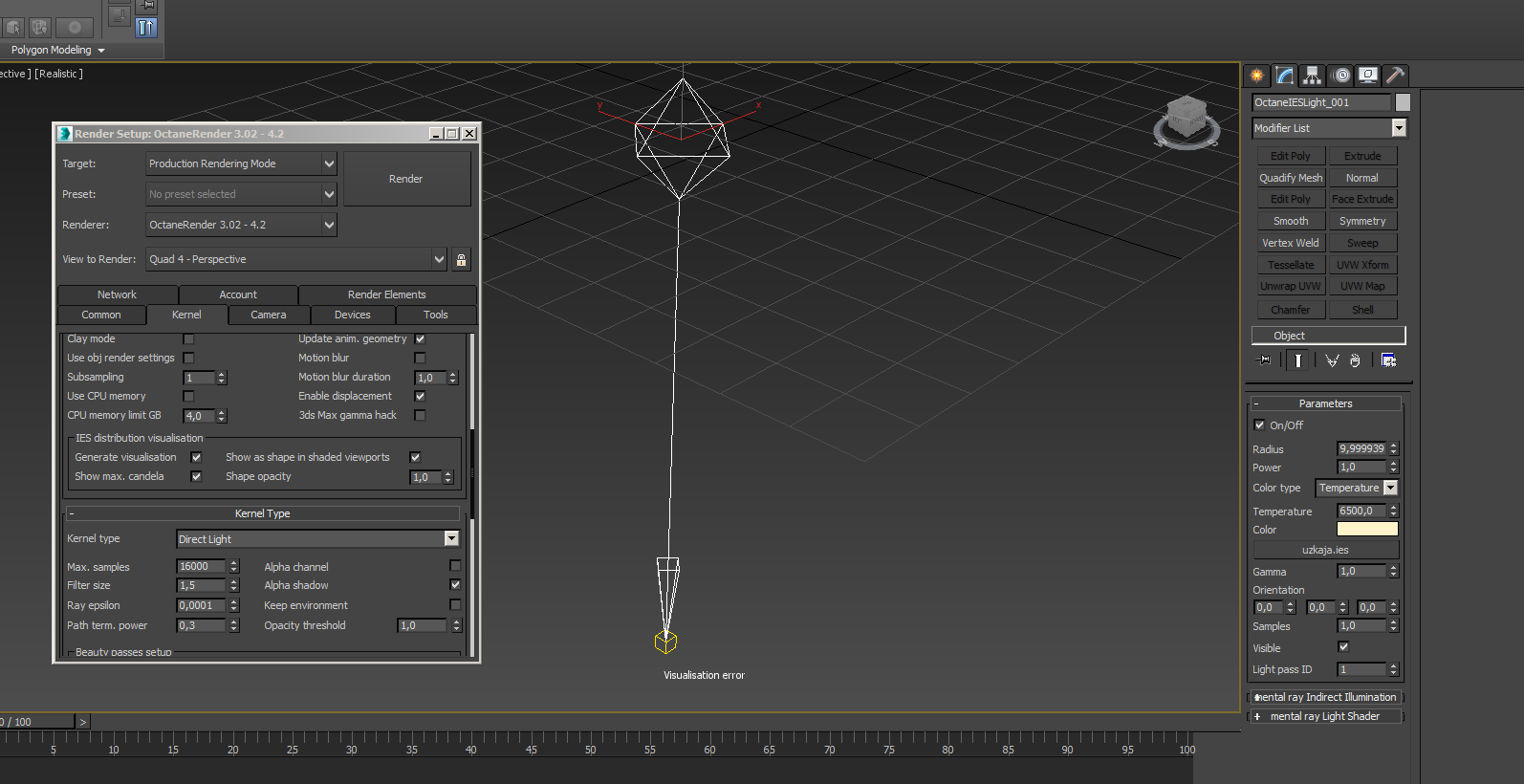1524x784 pixels.
Task: Click Make Unique fork icon
Action: tap(1332, 360)
